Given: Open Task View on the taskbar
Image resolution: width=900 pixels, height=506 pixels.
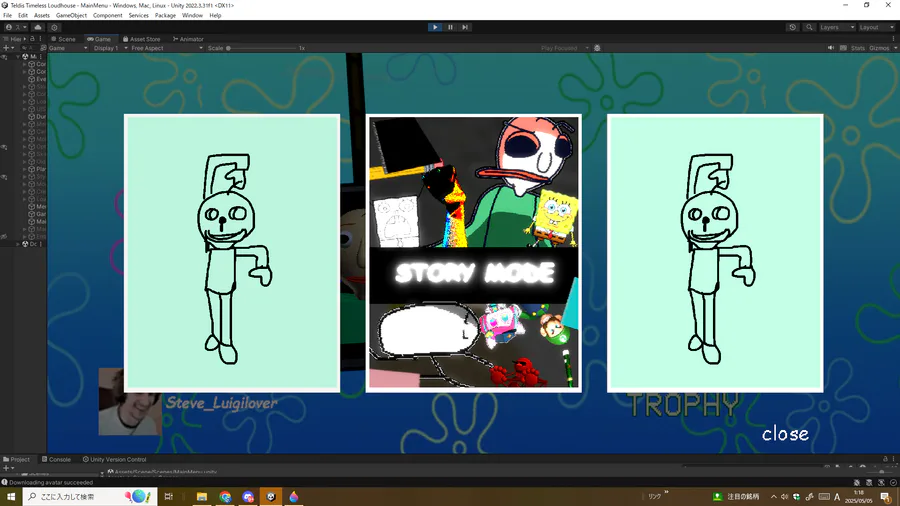Looking at the screenshot, I should (x=168, y=497).
